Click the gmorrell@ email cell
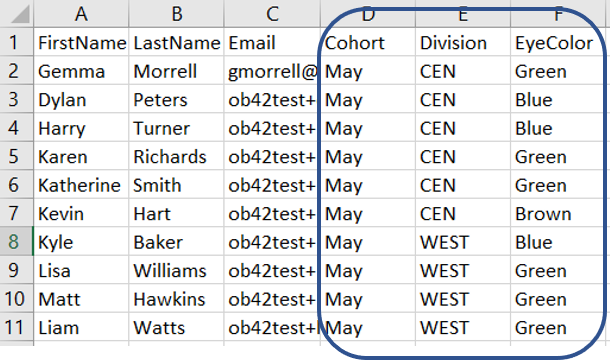The image size is (610, 364). click(272, 71)
